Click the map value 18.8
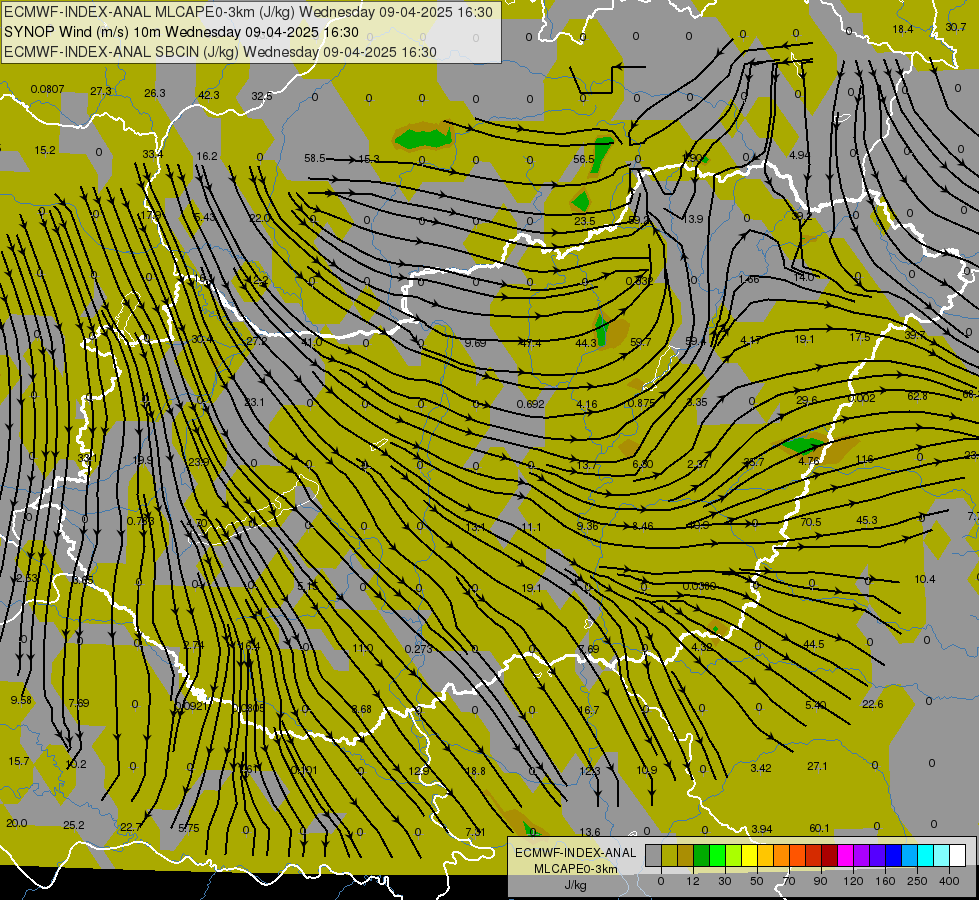979x900 pixels. tap(475, 771)
